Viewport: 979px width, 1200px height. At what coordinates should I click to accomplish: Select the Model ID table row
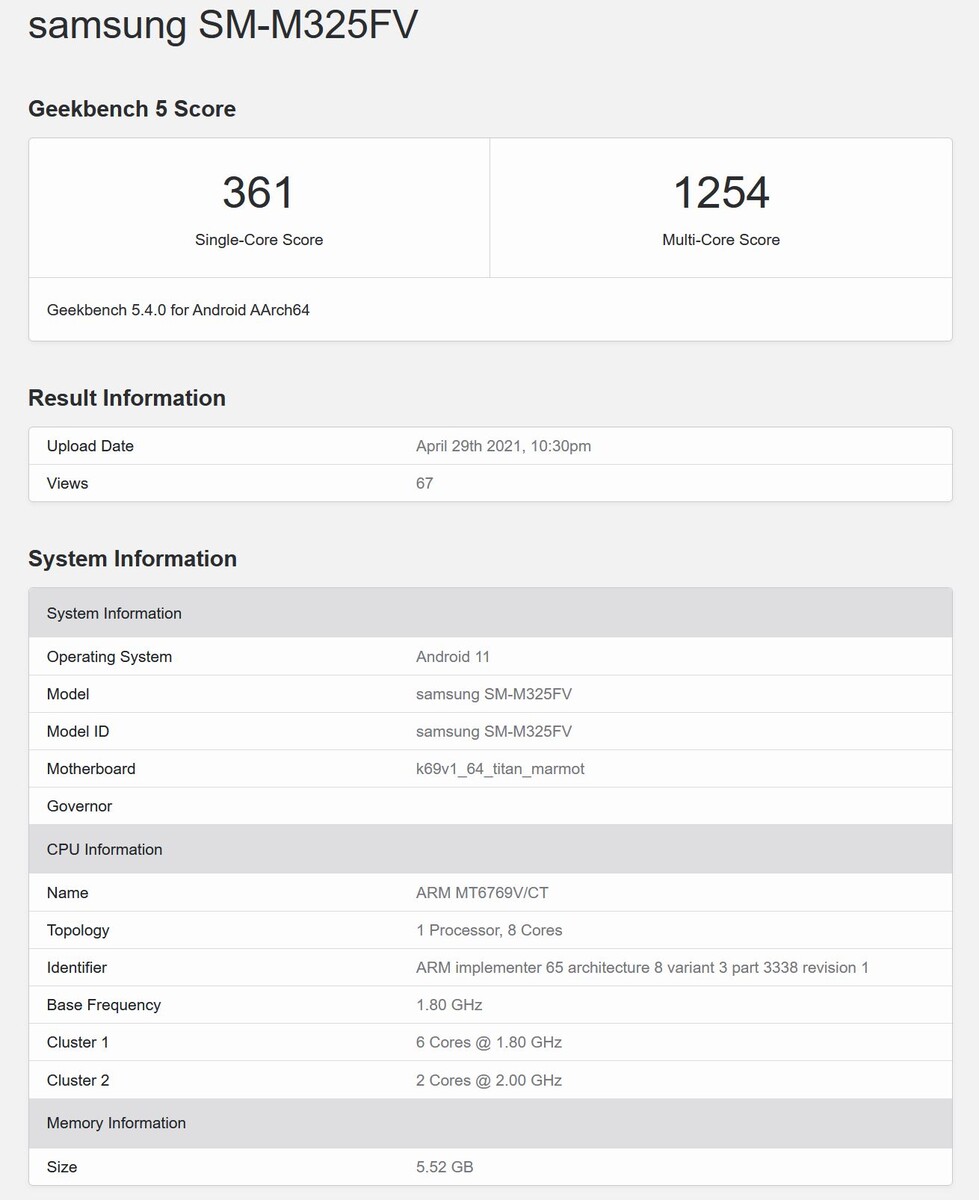[x=490, y=731]
